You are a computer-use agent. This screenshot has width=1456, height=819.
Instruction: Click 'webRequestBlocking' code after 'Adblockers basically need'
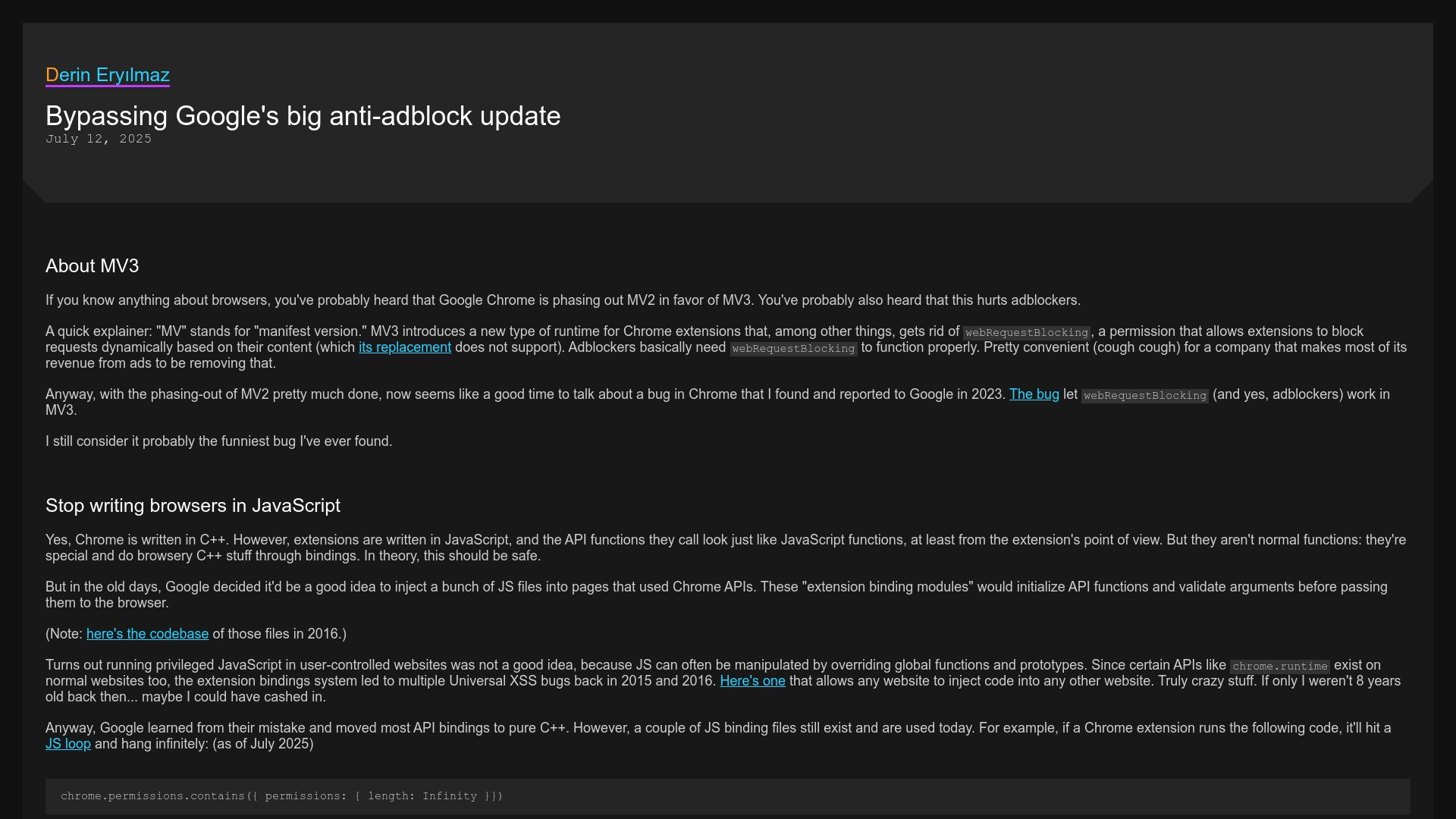(x=793, y=348)
